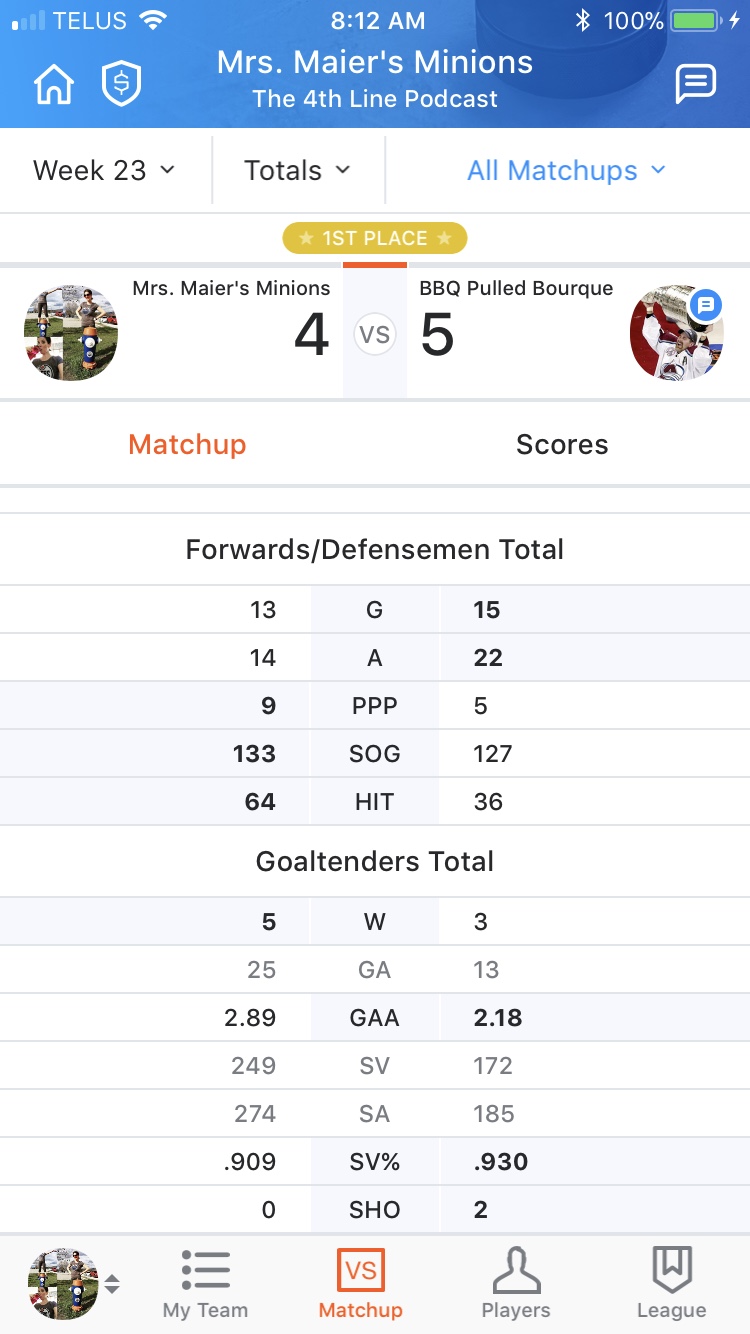Screen dimensions: 750x1334
Task: Open the Totals dropdown
Action: pos(298,170)
